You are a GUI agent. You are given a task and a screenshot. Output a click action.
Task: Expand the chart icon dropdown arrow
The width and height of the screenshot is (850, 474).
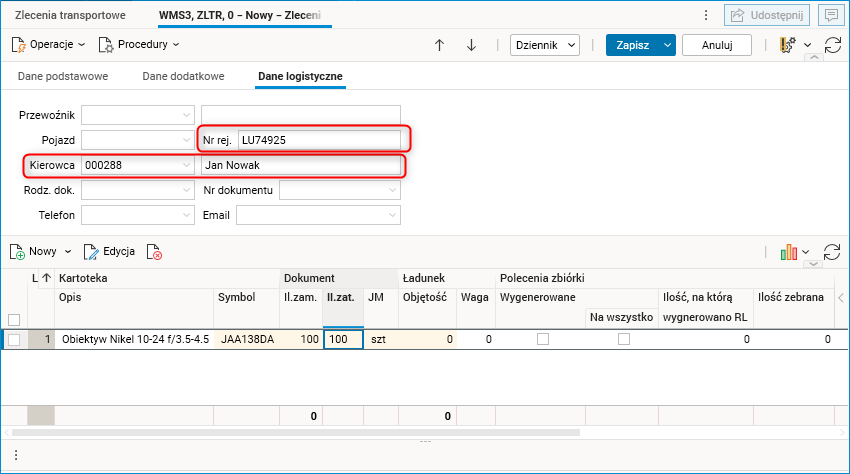click(x=806, y=252)
